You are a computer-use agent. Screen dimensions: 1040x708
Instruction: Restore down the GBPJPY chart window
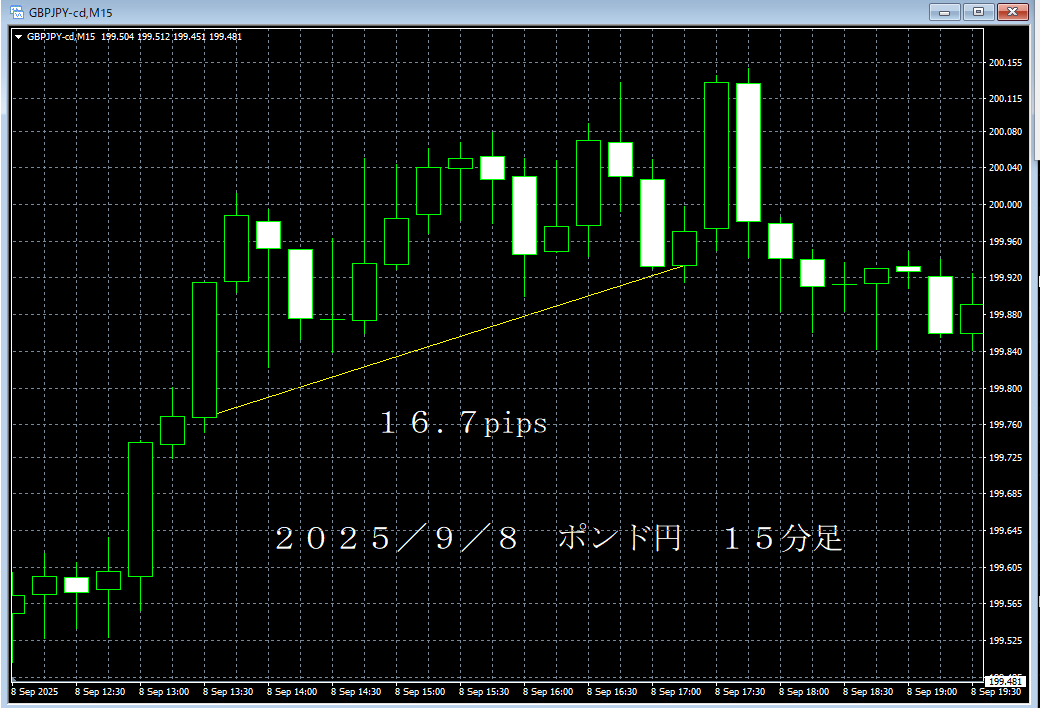click(x=977, y=12)
